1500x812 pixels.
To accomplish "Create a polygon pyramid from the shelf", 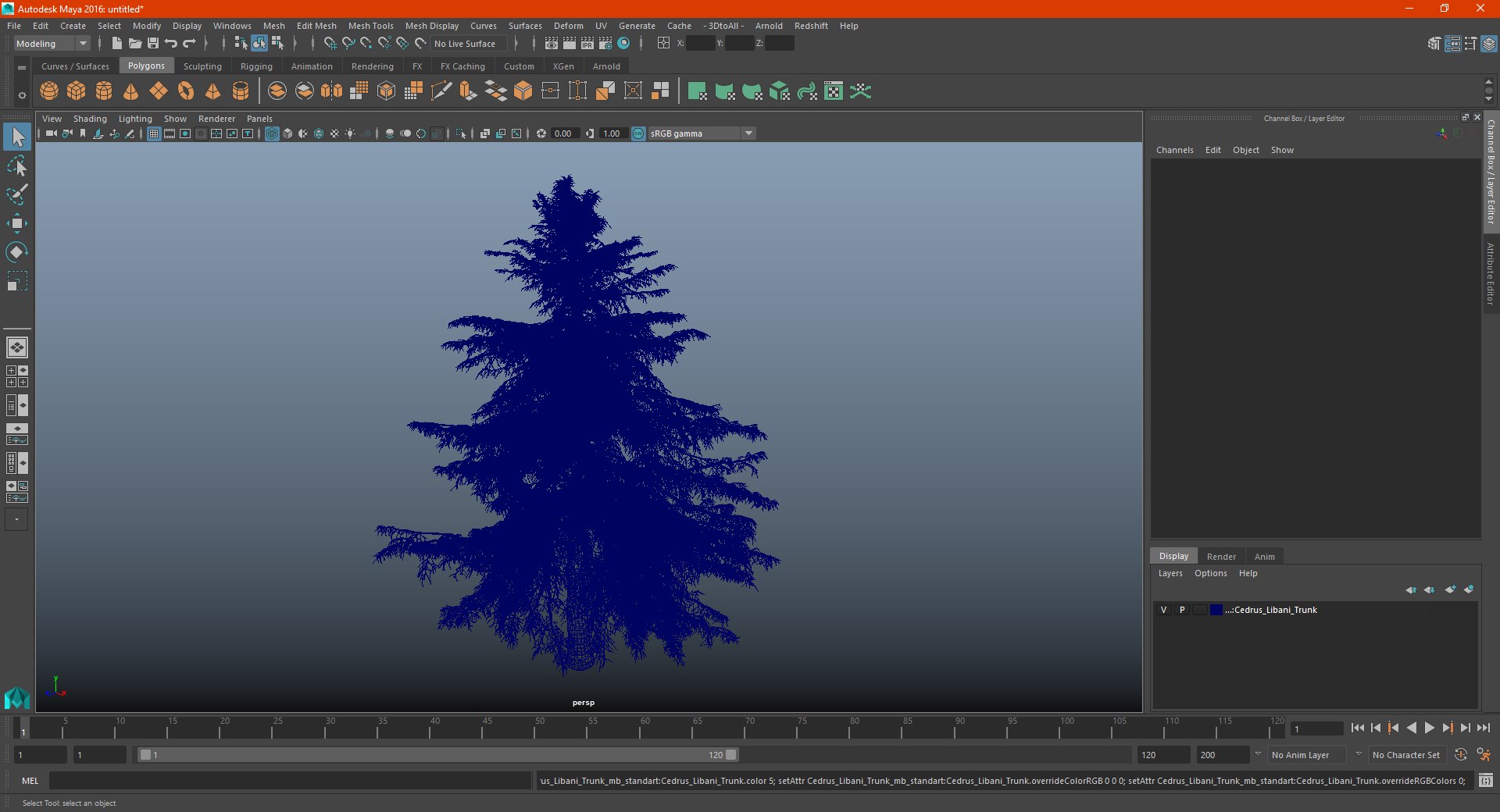I will pyautogui.click(x=213, y=91).
